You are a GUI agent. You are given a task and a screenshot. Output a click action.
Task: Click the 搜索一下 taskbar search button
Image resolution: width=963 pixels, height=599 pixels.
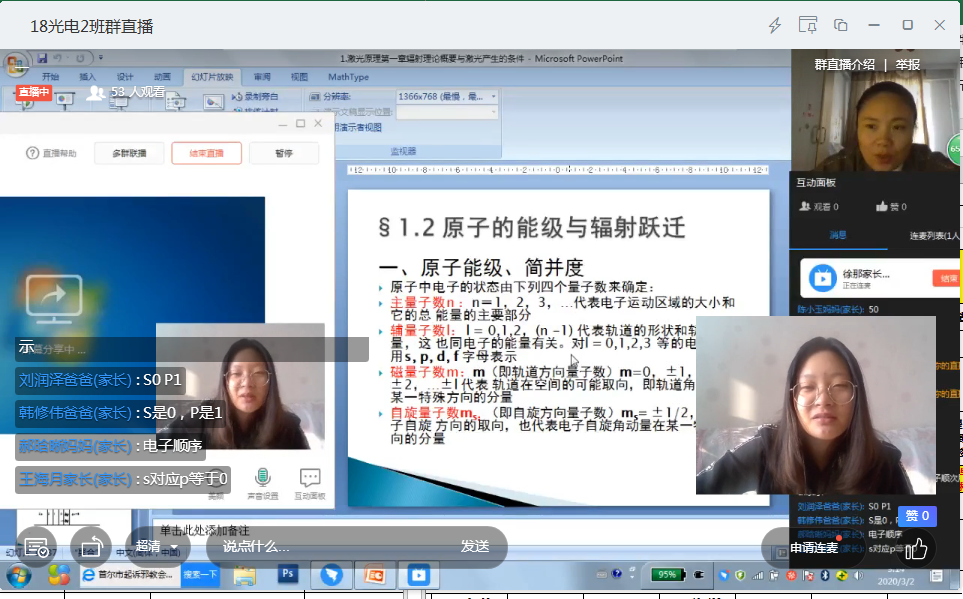(x=200, y=575)
